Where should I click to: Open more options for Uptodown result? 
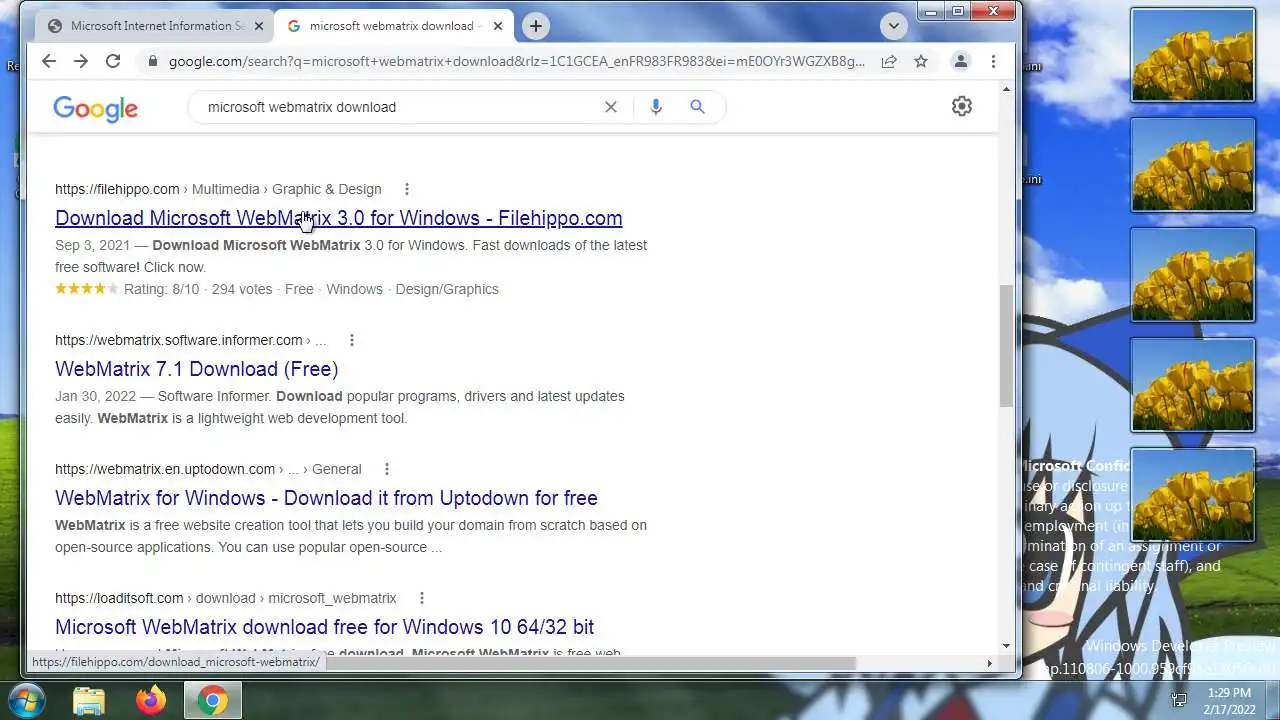click(x=386, y=469)
